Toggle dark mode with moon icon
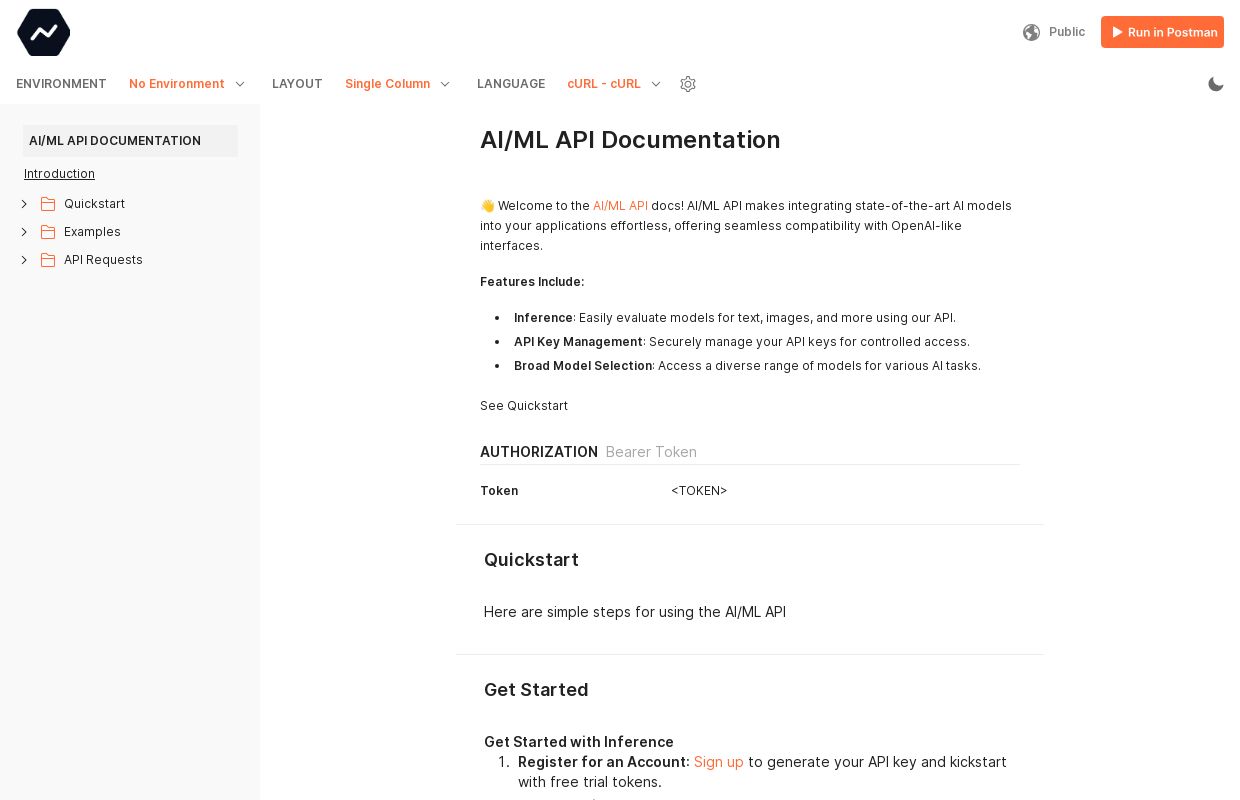The height and width of the screenshot is (800, 1240). point(1216,84)
